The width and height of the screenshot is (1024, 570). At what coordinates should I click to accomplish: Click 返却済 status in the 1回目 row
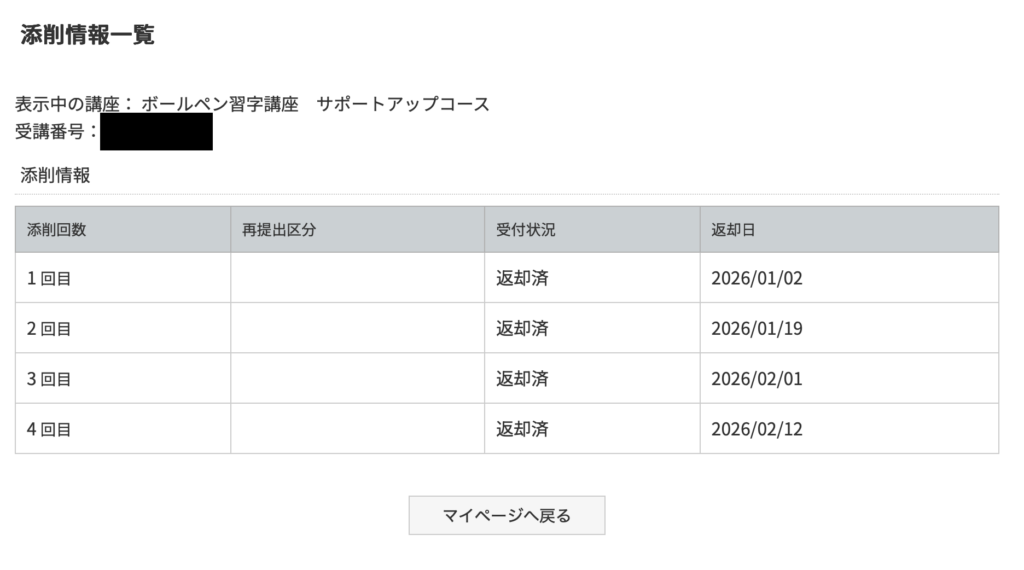click(522, 279)
